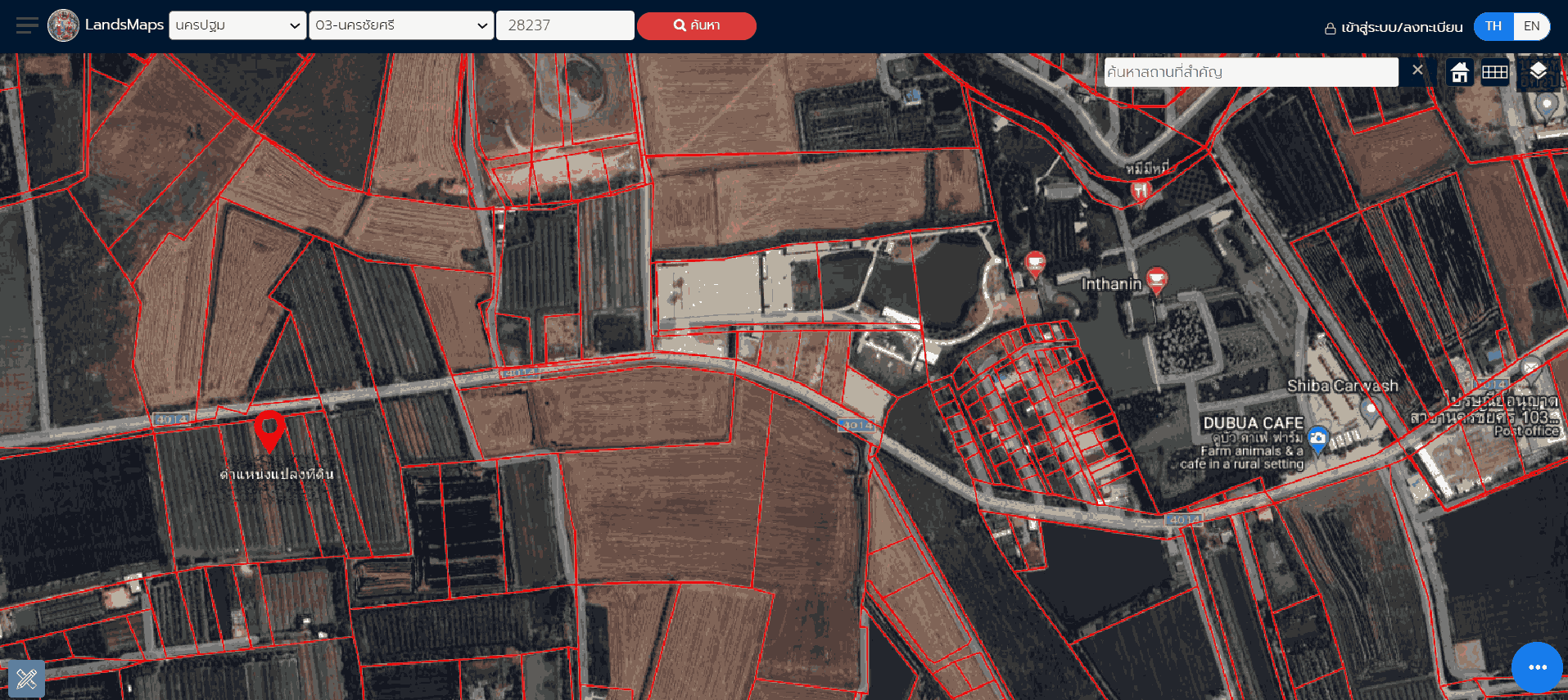Open the grid table icon
The width and height of the screenshot is (1568, 700).
click(x=1494, y=72)
